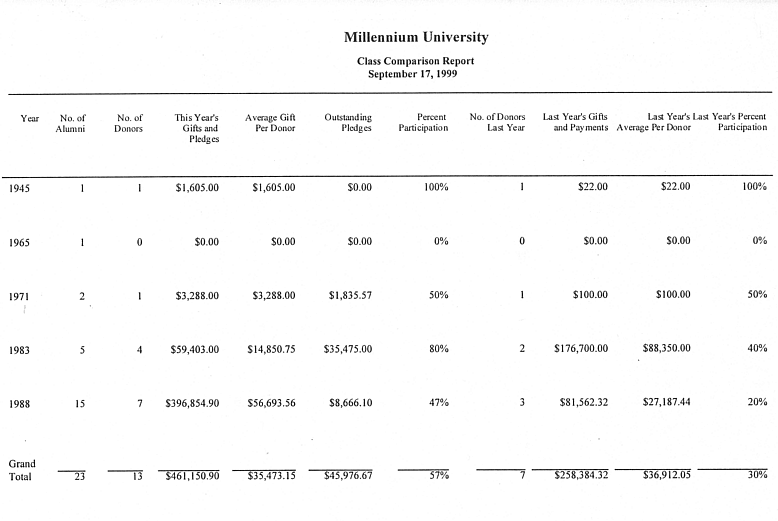Select the Grand Total row label
This screenshot has width=778, height=521.
(22, 470)
